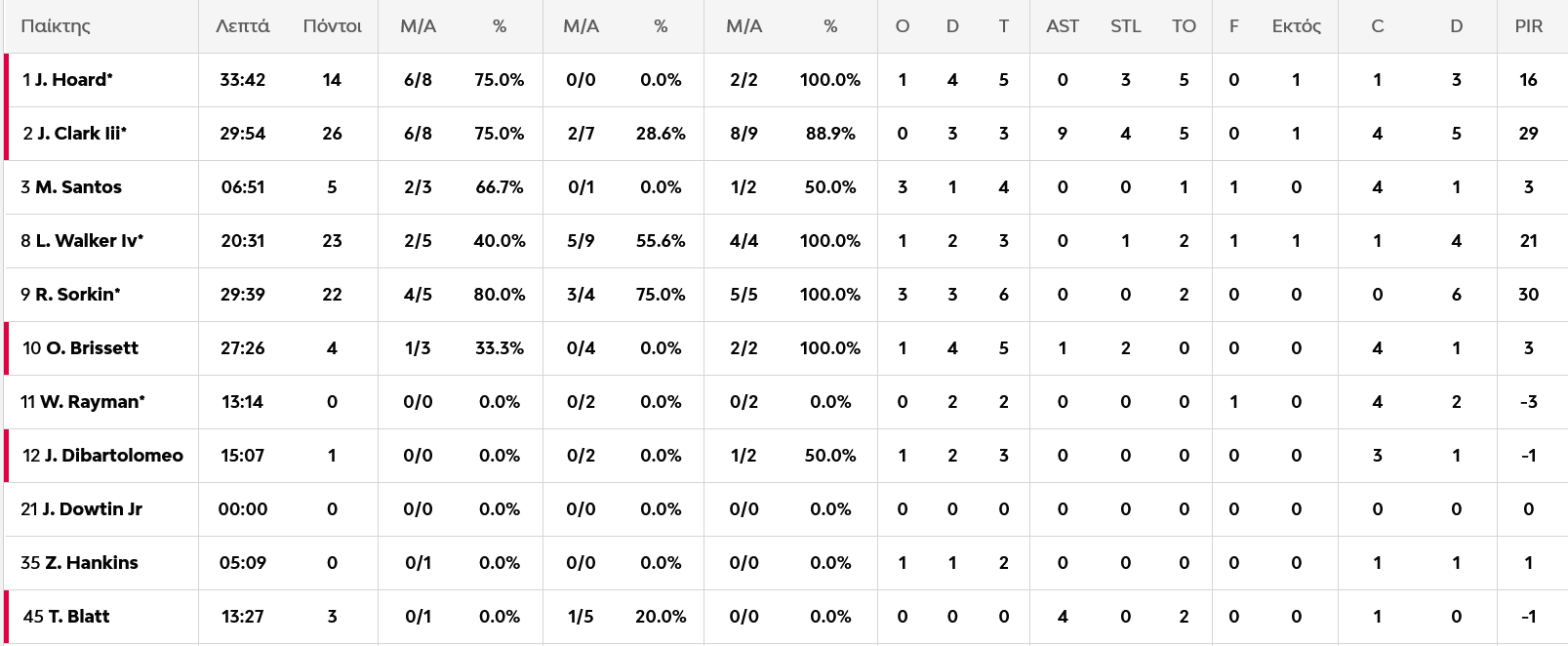Screen dimensions: 1568x646
Task: Click the Λεπτά column header
Action: coord(242,26)
